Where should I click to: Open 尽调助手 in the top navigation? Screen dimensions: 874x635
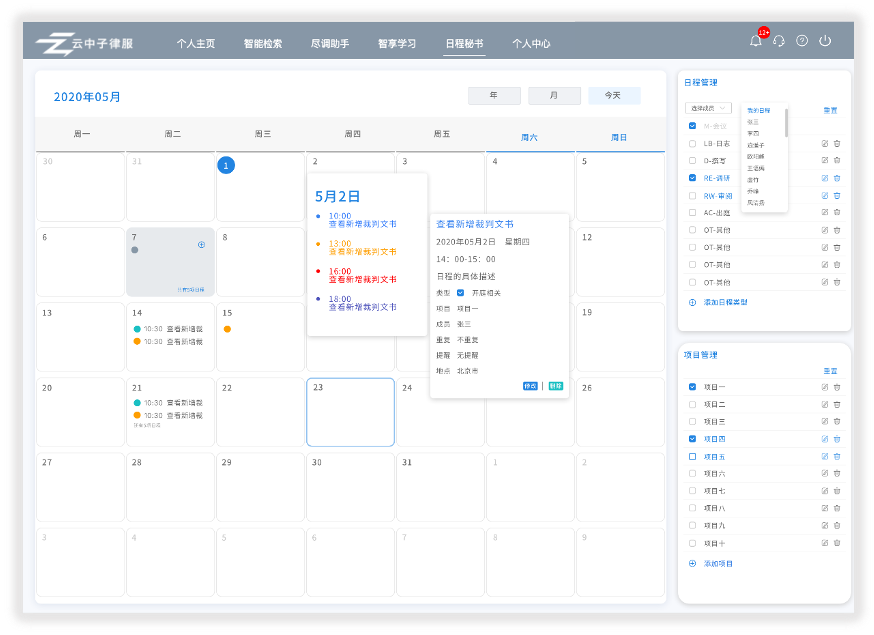tap(329, 43)
